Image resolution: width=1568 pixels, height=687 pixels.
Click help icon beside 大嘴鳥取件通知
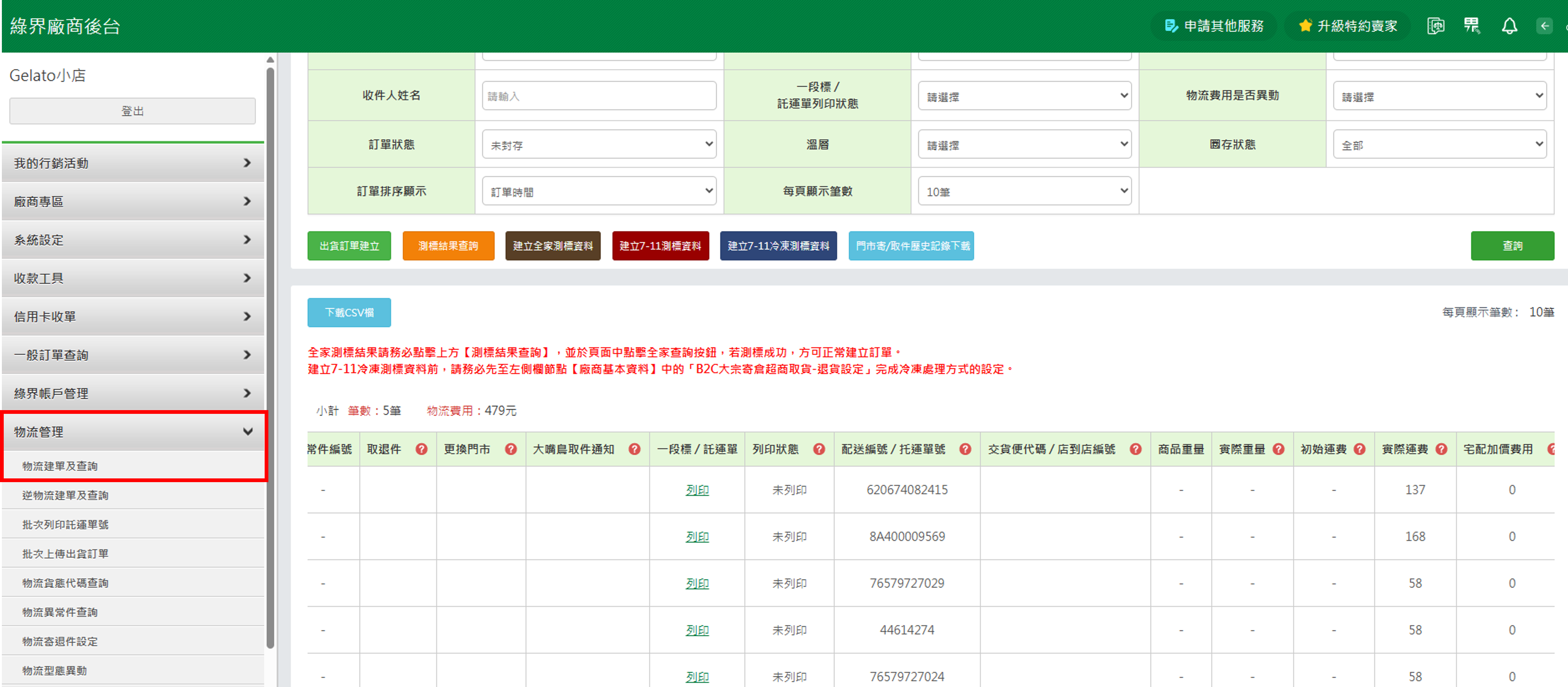pyautogui.click(x=634, y=449)
